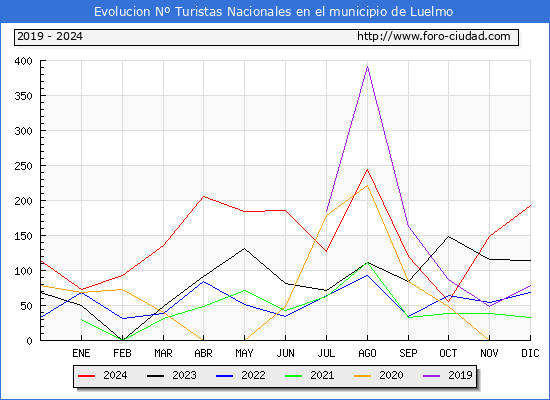Screen dimensions: 550x400
Task: Click the FEB month axis label
Action: [122, 353]
